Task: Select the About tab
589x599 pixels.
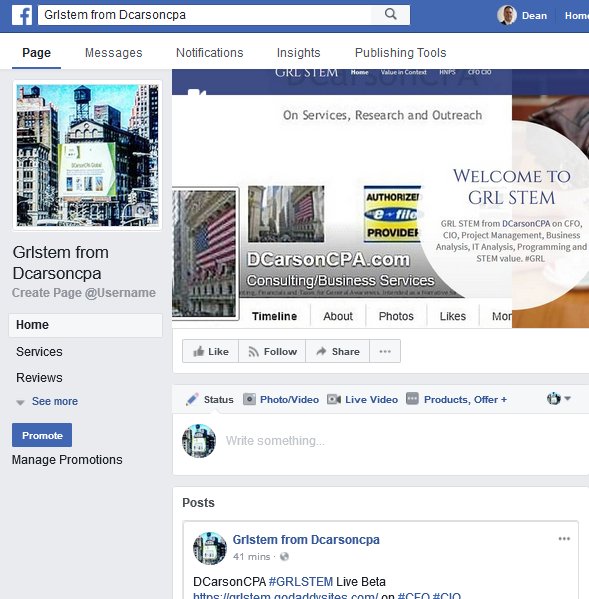Action: (x=338, y=316)
